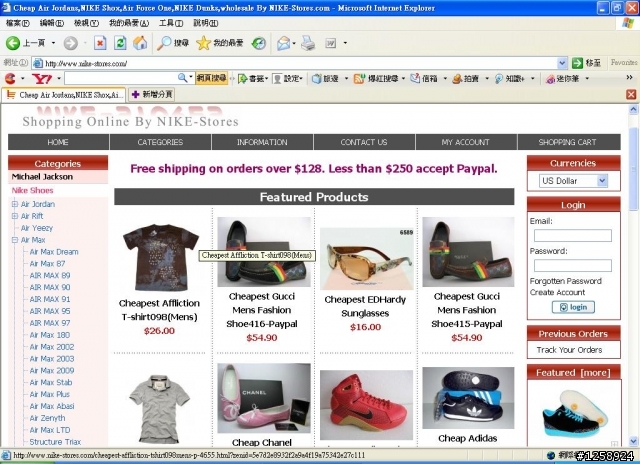This screenshot has height=464, width=640.
Task: Open MY ACCOUNT navigation link
Action: (466, 142)
